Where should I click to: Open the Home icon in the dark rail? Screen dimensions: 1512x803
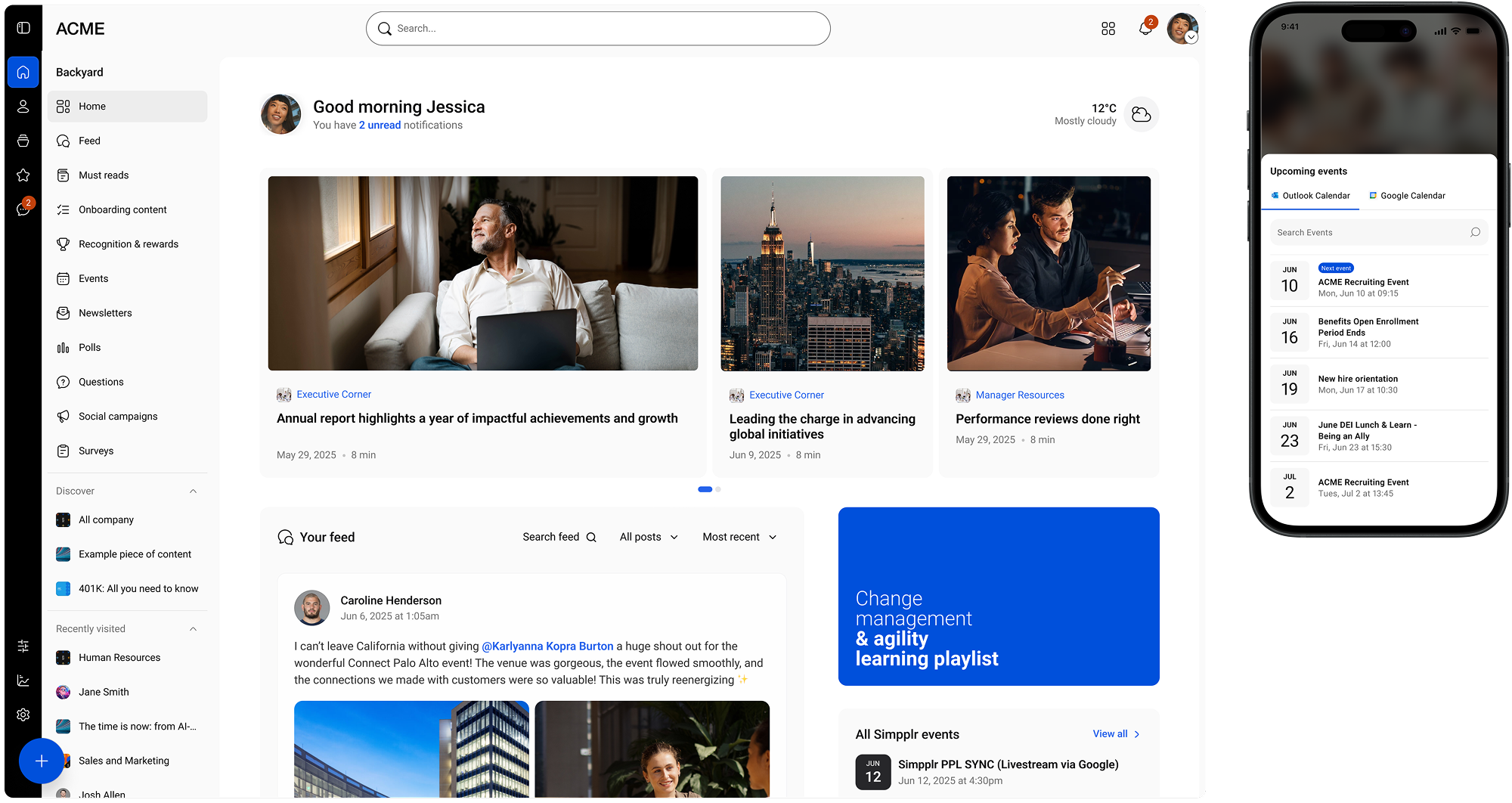pyautogui.click(x=23, y=72)
